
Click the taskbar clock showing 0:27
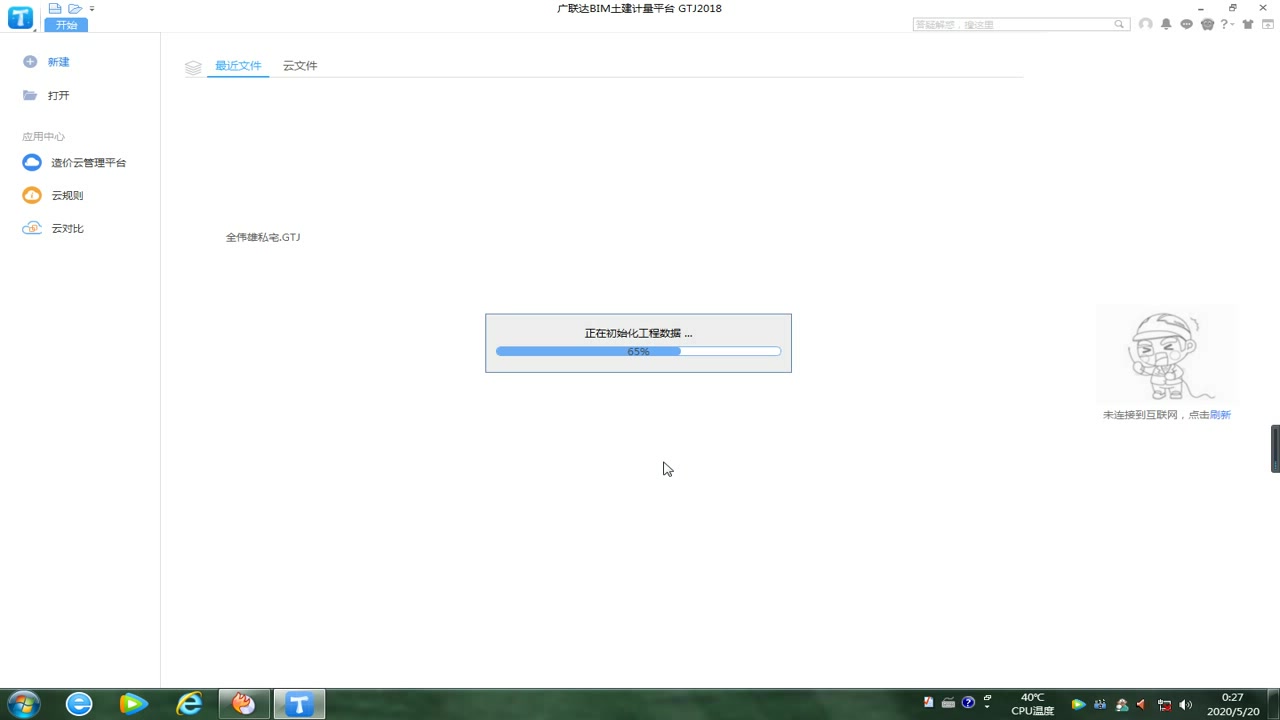(x=1233, y=704)
